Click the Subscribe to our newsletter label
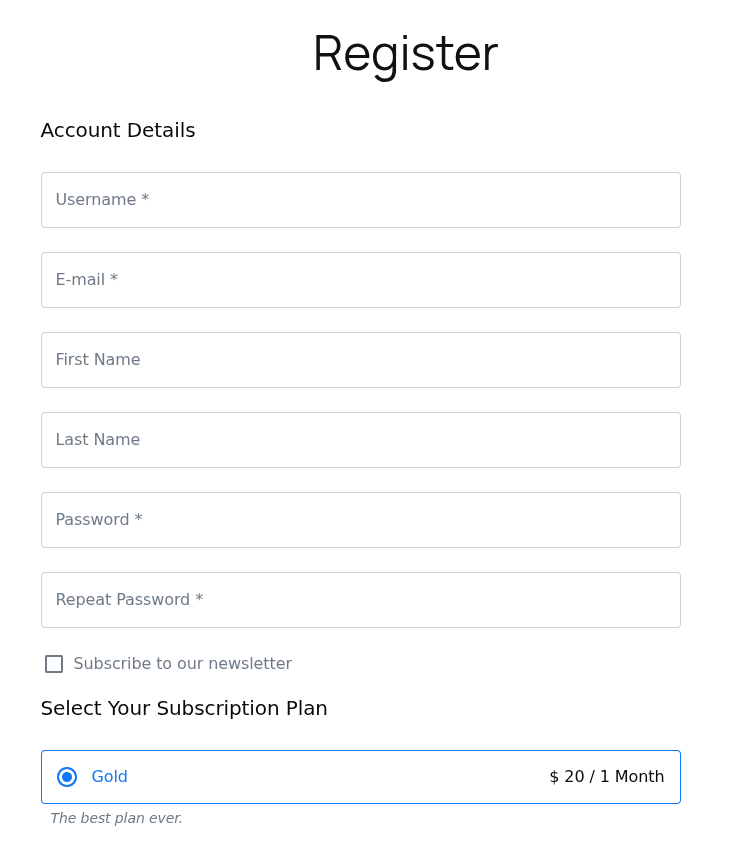This screenshot has height=846, width=734. tap(183, 664)
